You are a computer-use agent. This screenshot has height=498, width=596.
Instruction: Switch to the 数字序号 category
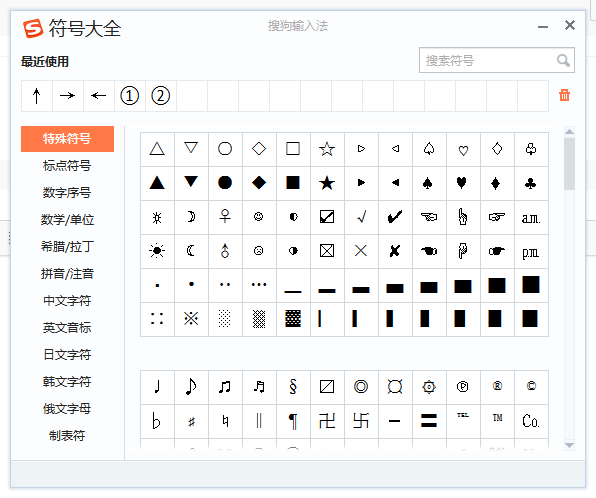pos(67,193)
